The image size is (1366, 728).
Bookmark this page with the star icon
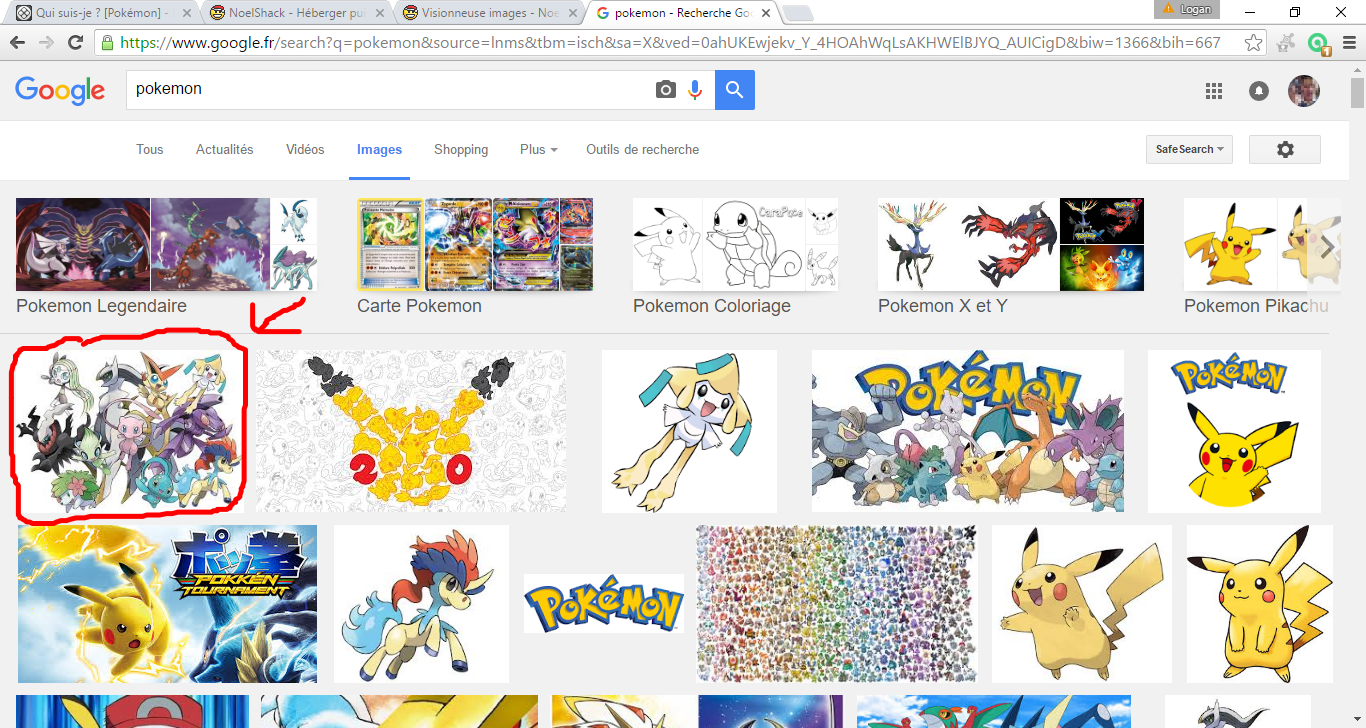click(x=1254, y=43)
